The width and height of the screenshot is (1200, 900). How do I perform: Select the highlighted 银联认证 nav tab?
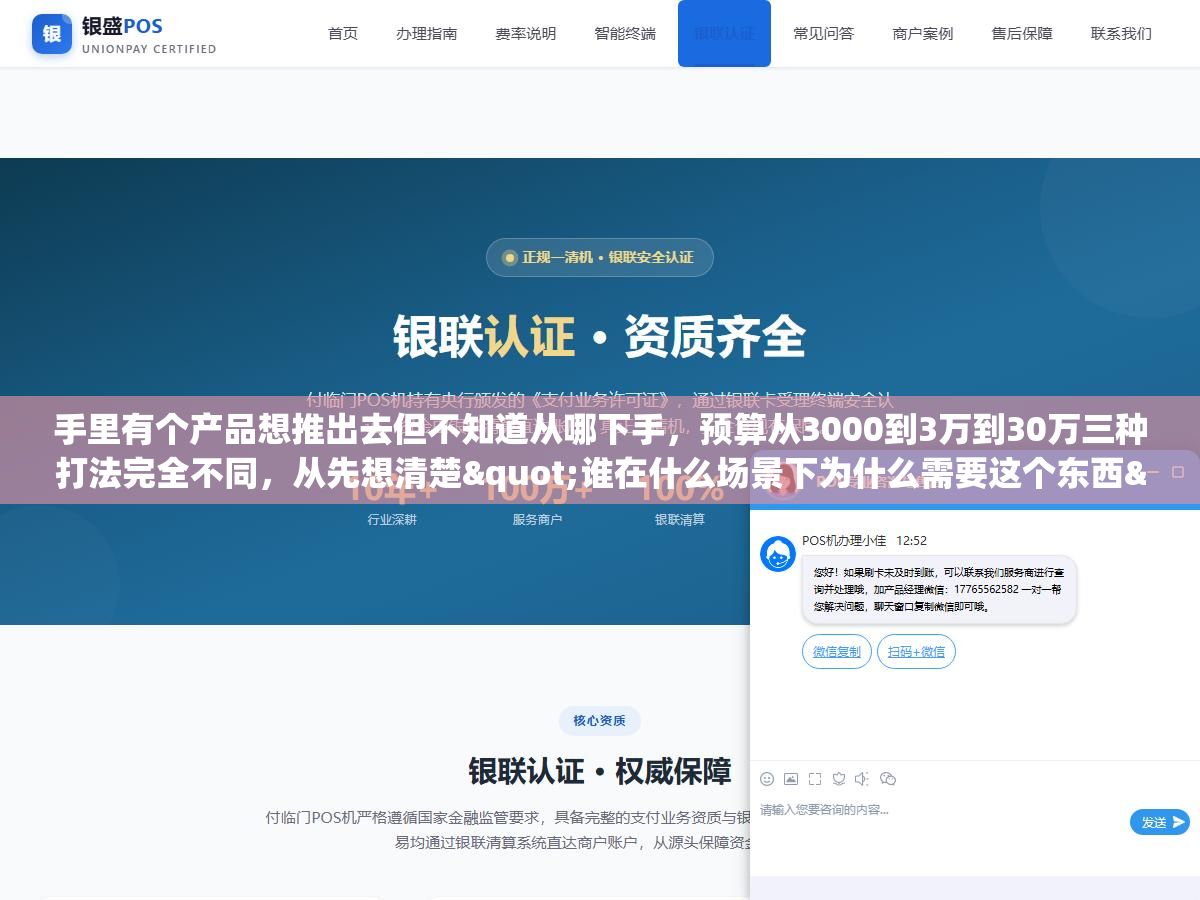tap(724, 33)
